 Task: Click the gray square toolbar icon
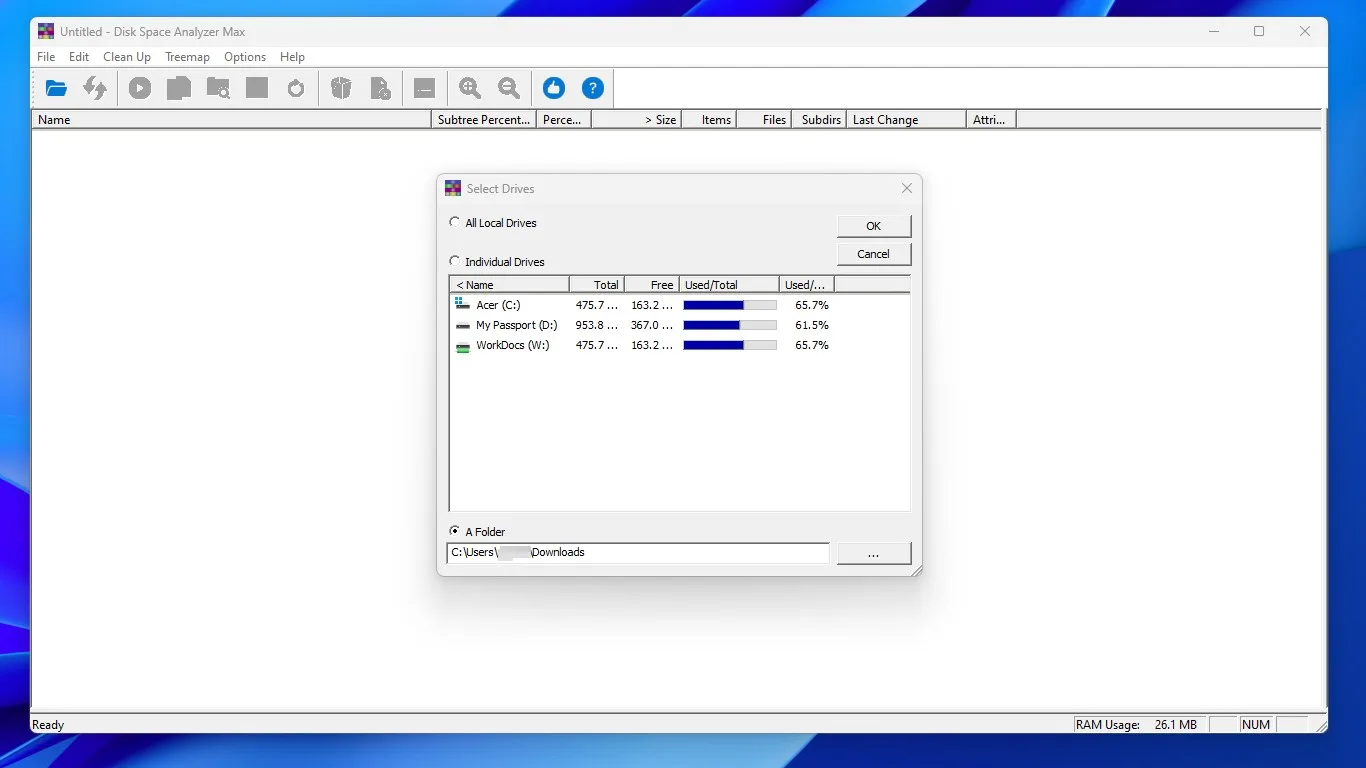(257, 88)
